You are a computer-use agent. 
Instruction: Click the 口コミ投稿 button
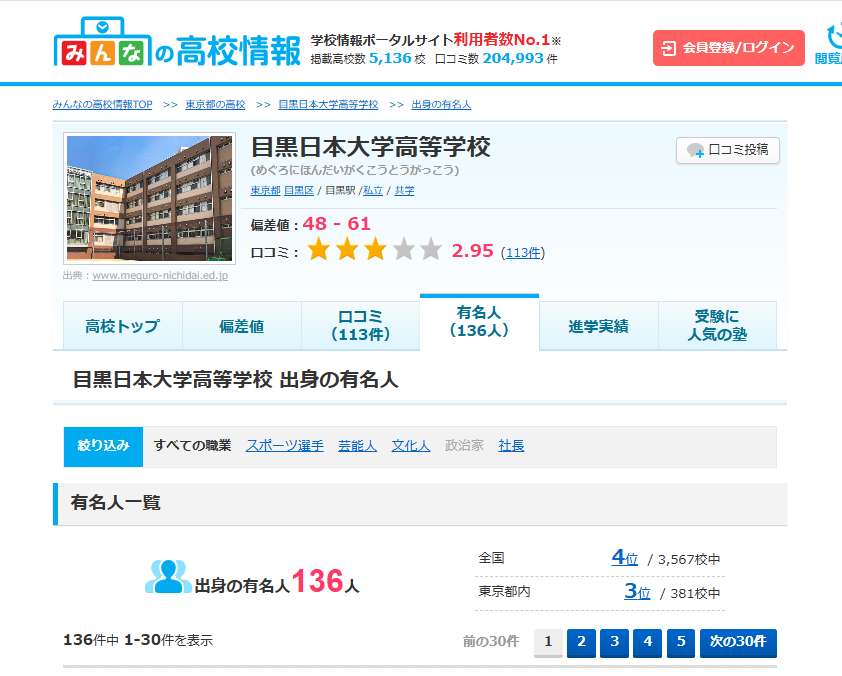click(x=728, y=150)
